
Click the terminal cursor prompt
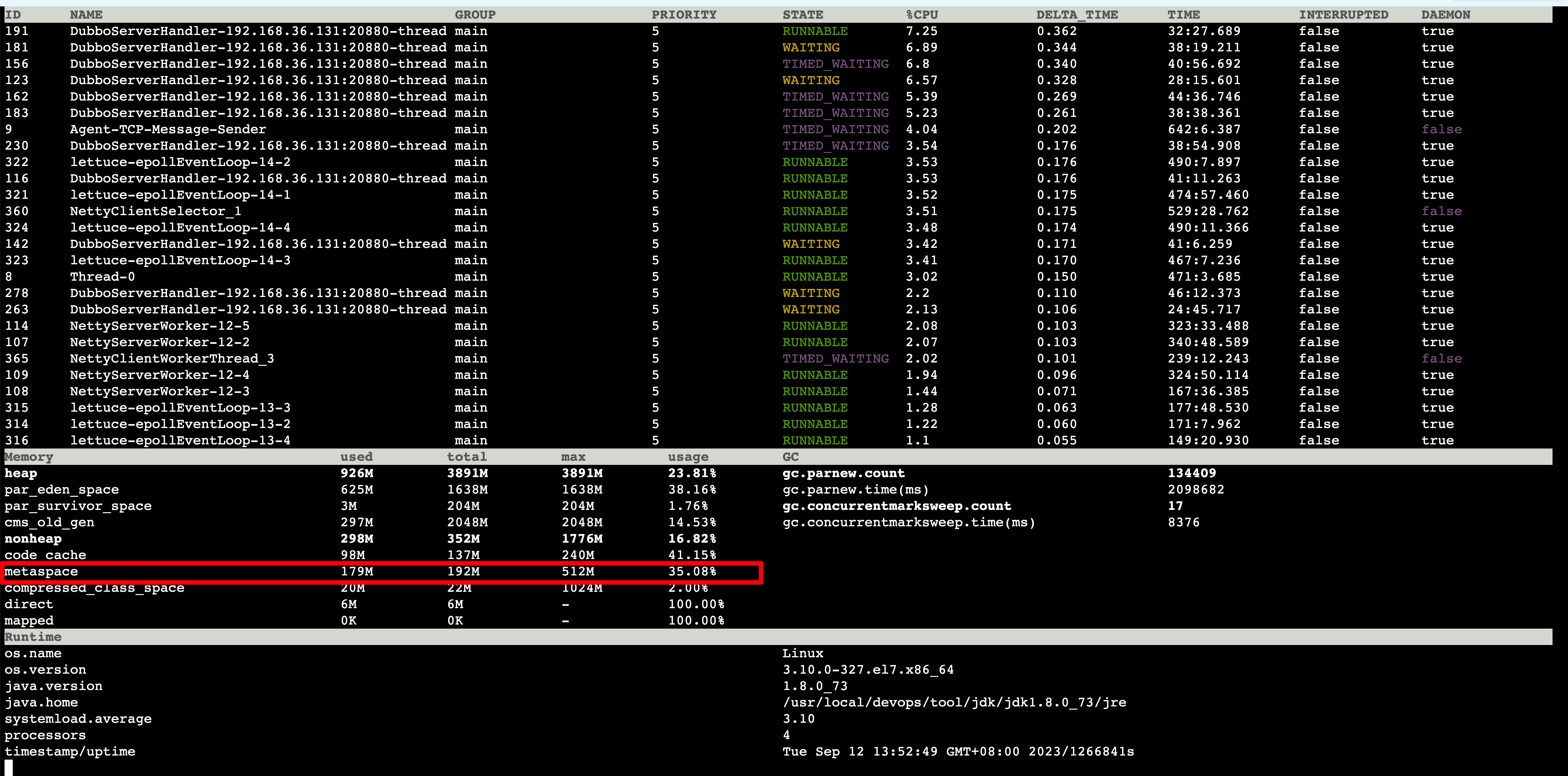pos(9,768)
